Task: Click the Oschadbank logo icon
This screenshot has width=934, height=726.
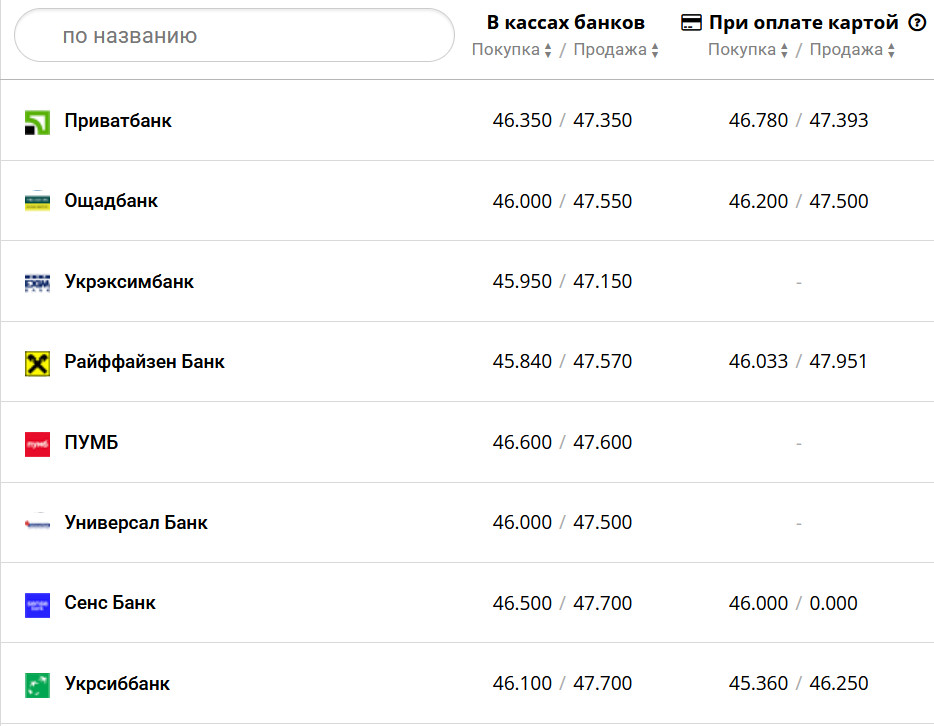Action: click(37, 202)
